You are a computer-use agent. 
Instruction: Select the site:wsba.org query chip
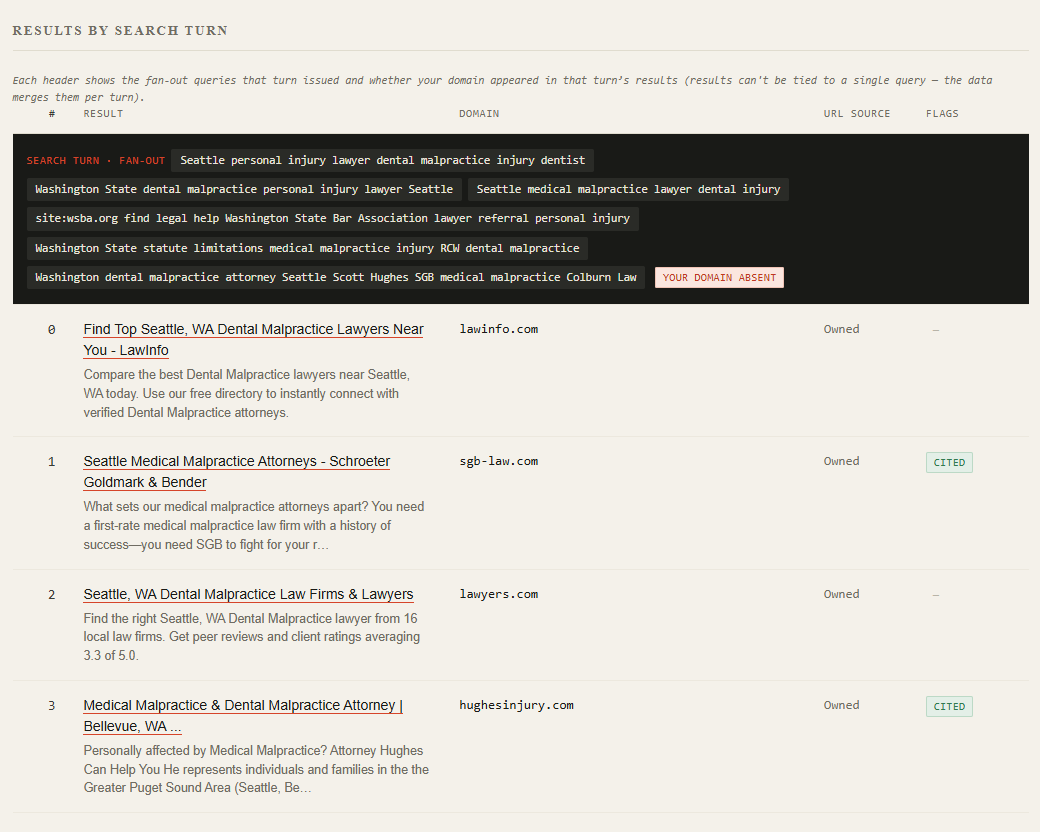coord(333,218)
